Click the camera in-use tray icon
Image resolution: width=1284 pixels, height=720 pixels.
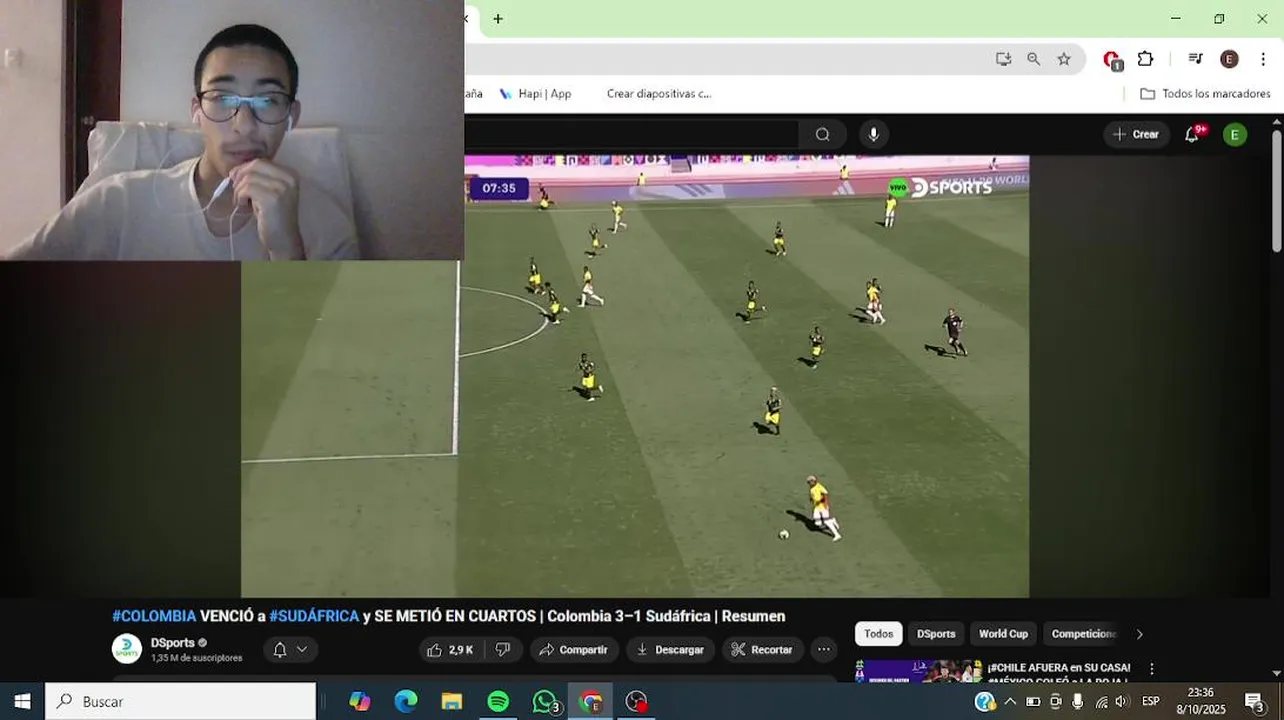(1056, 702)
